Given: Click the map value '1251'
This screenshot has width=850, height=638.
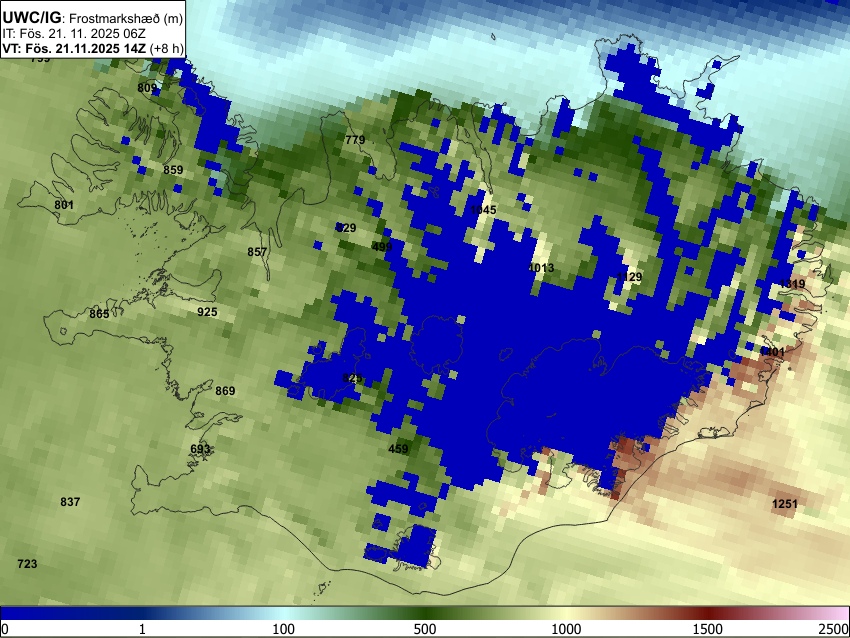Looking at the screenshot, I should coord(784,504).
